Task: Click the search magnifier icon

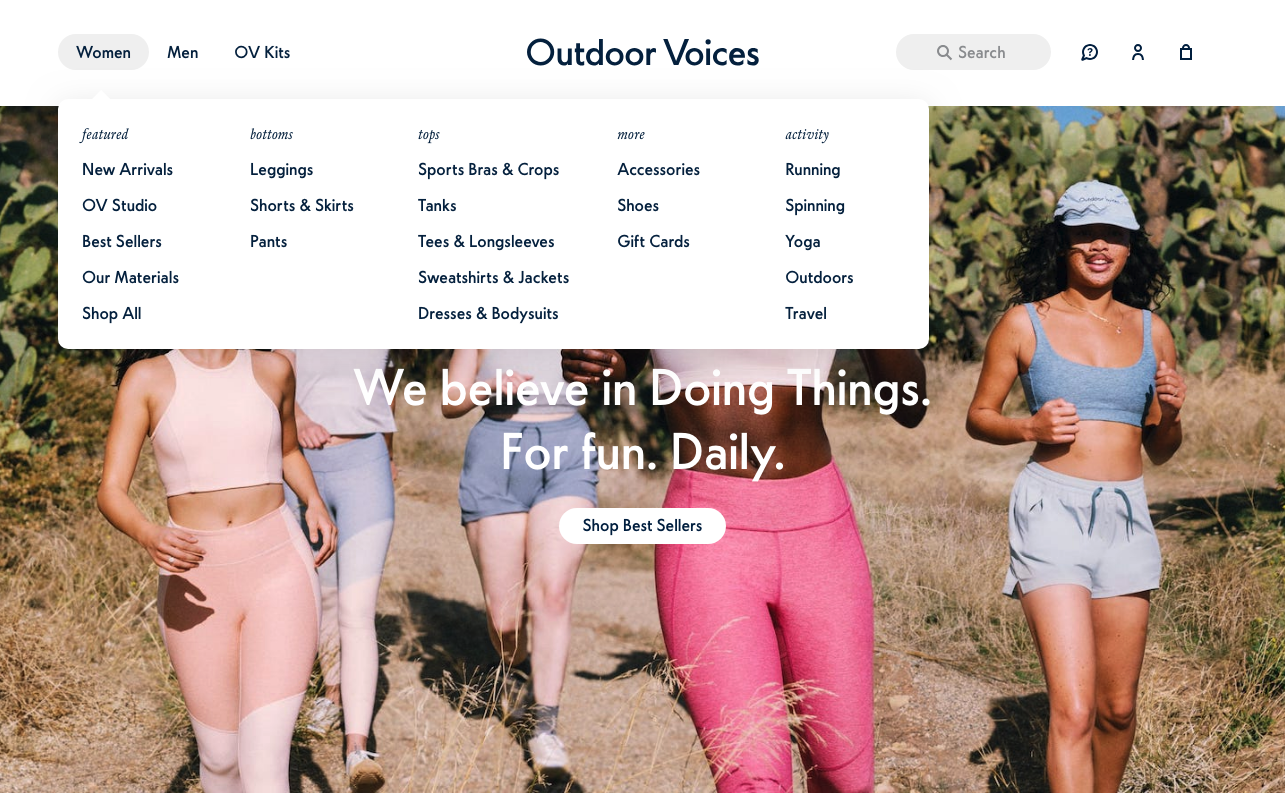Action: [944, 52]
